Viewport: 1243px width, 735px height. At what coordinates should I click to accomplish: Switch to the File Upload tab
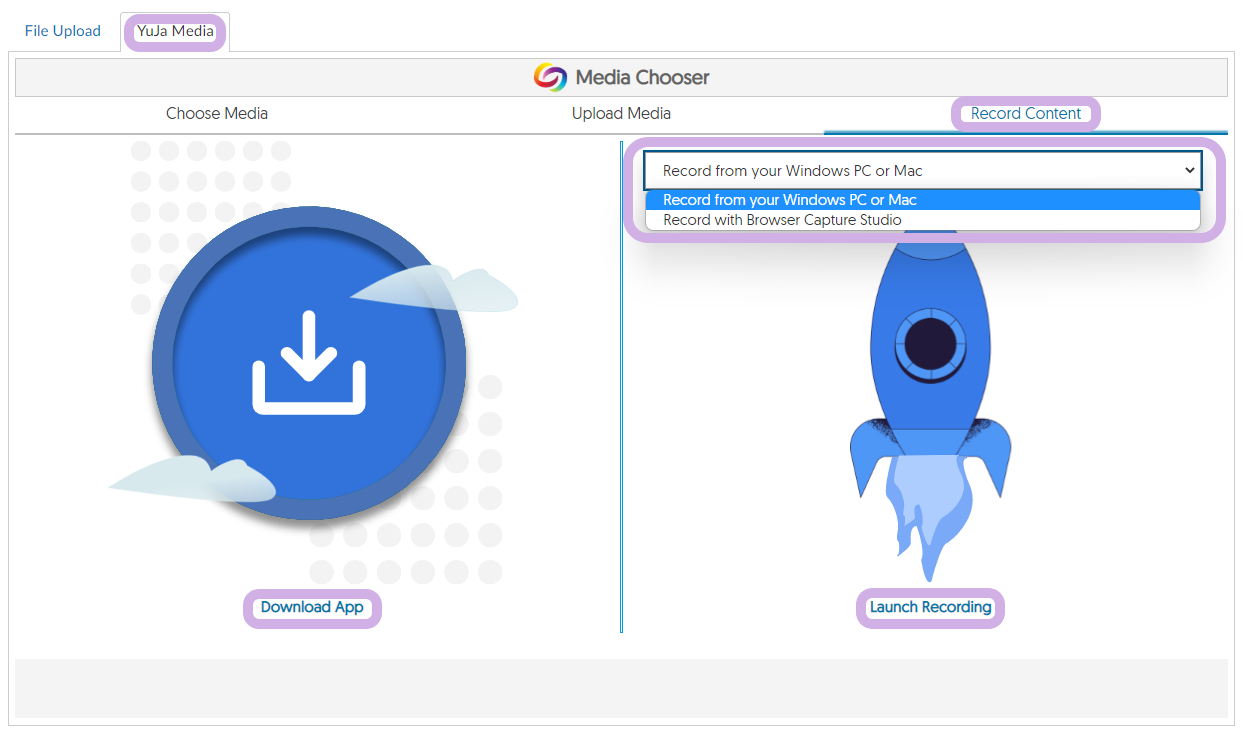click(x=63, y=31)
